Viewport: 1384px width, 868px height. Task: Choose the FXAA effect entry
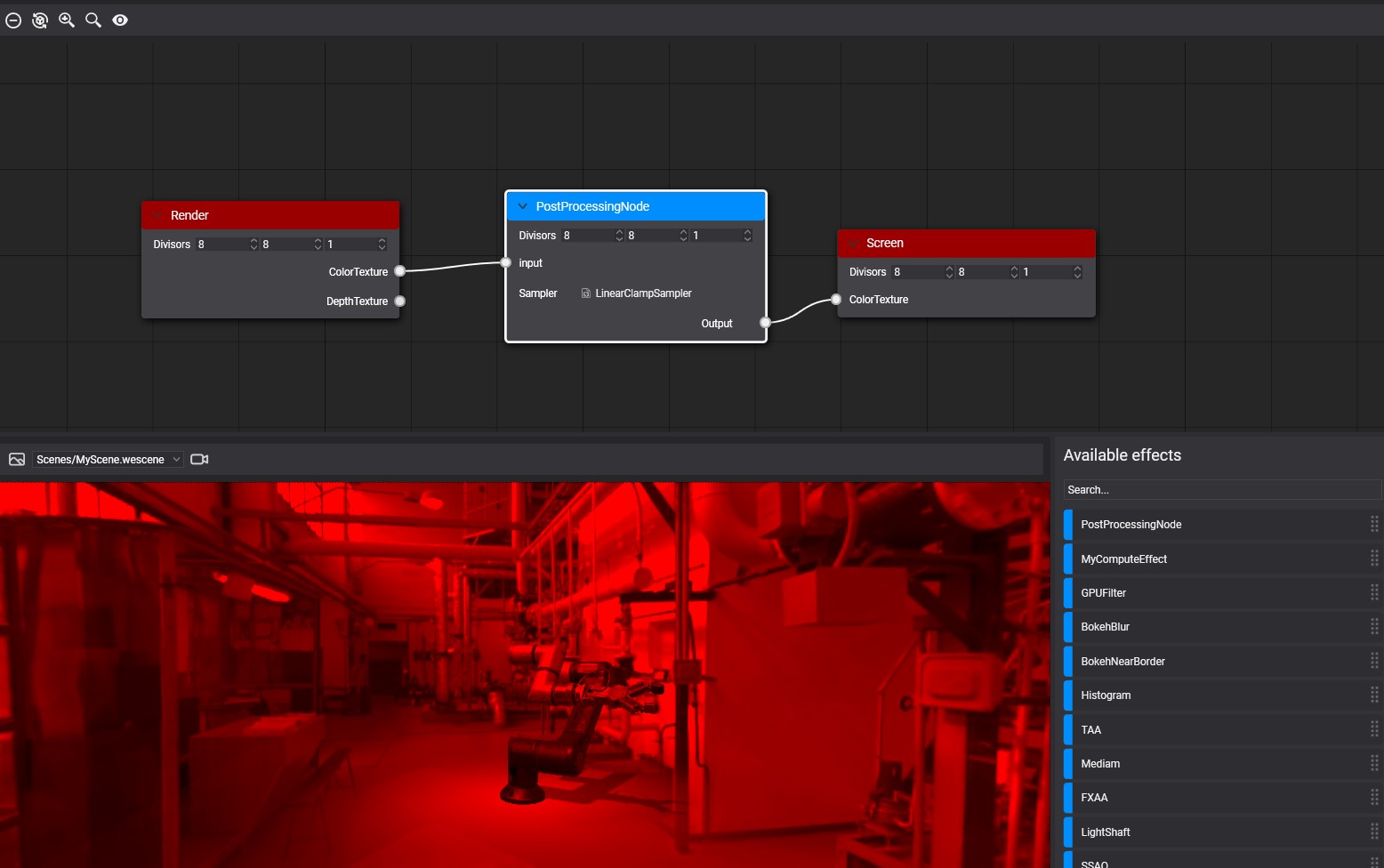point(1094,798)
